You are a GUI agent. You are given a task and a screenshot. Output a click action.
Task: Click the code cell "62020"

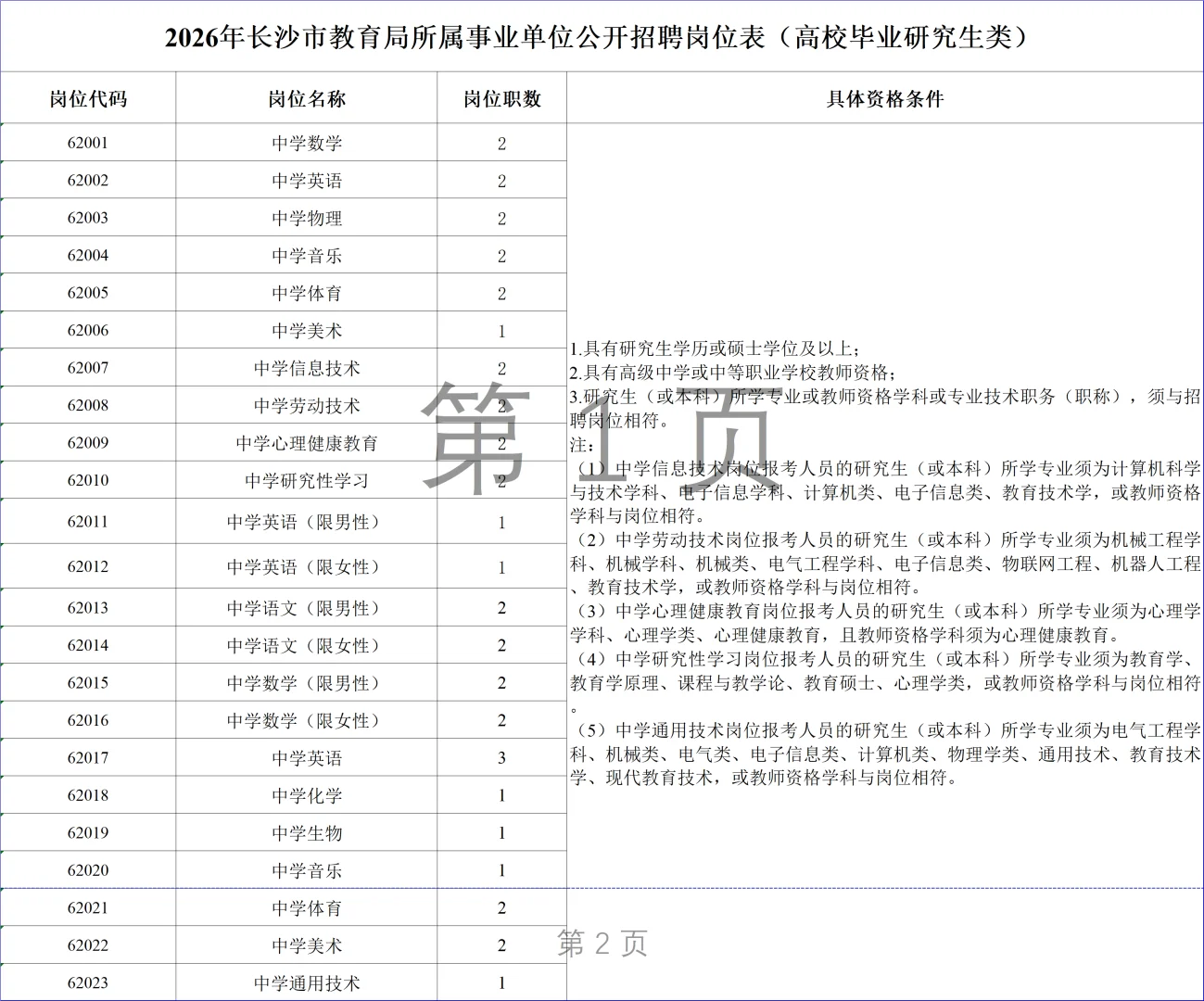[x=88, y=870]
